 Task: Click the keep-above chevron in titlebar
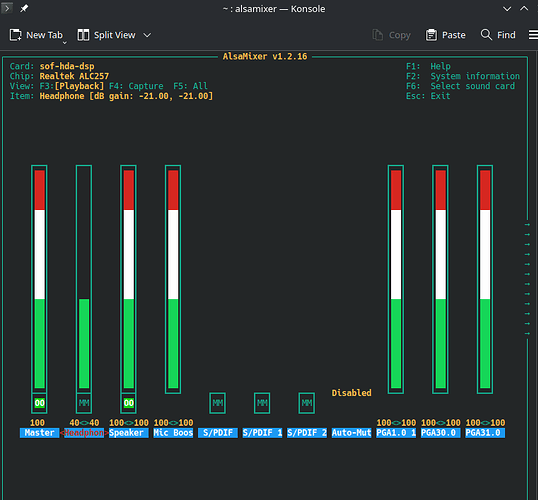point(524,8)
